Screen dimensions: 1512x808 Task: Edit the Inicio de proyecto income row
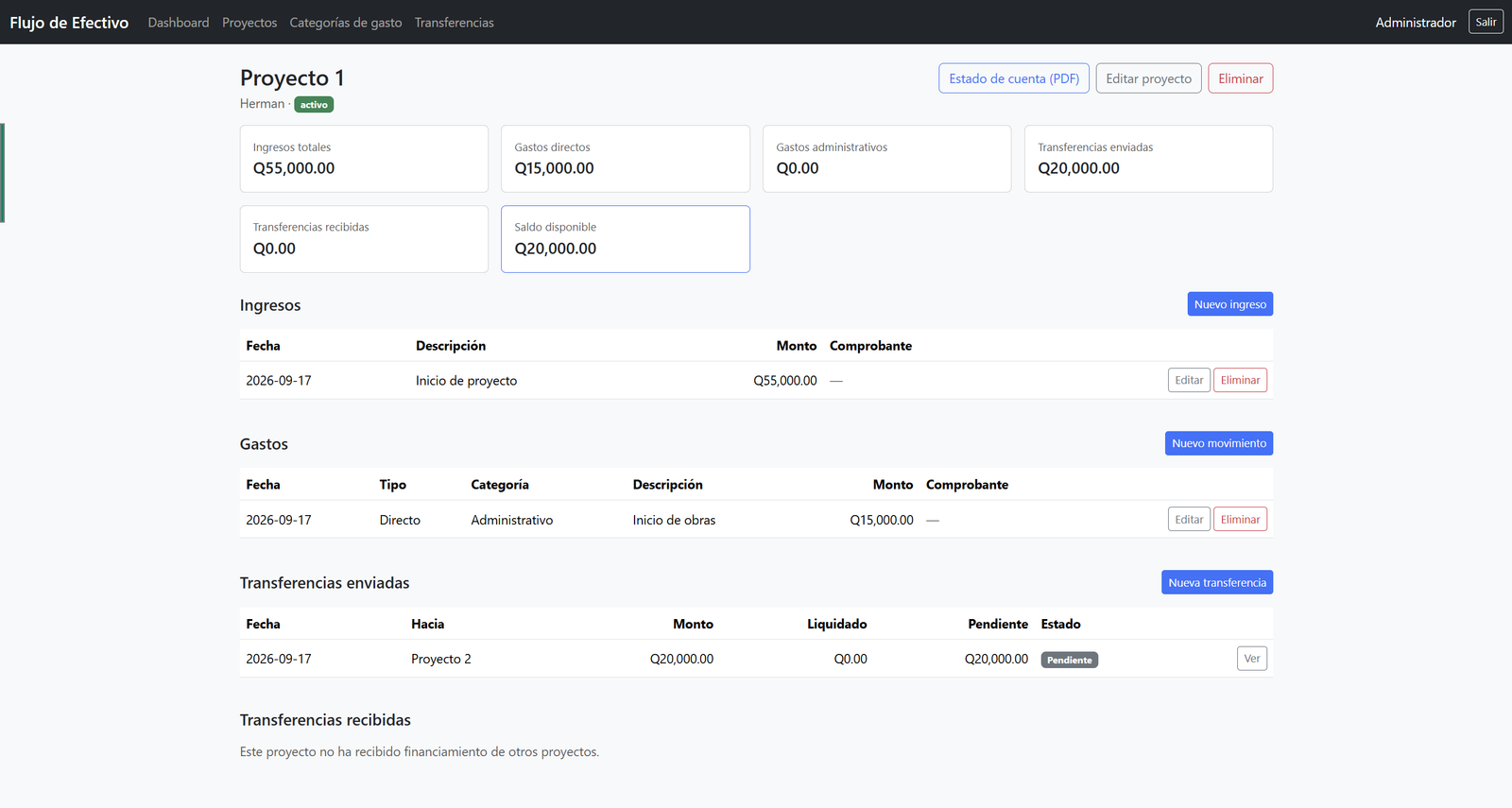[1189, 380]
